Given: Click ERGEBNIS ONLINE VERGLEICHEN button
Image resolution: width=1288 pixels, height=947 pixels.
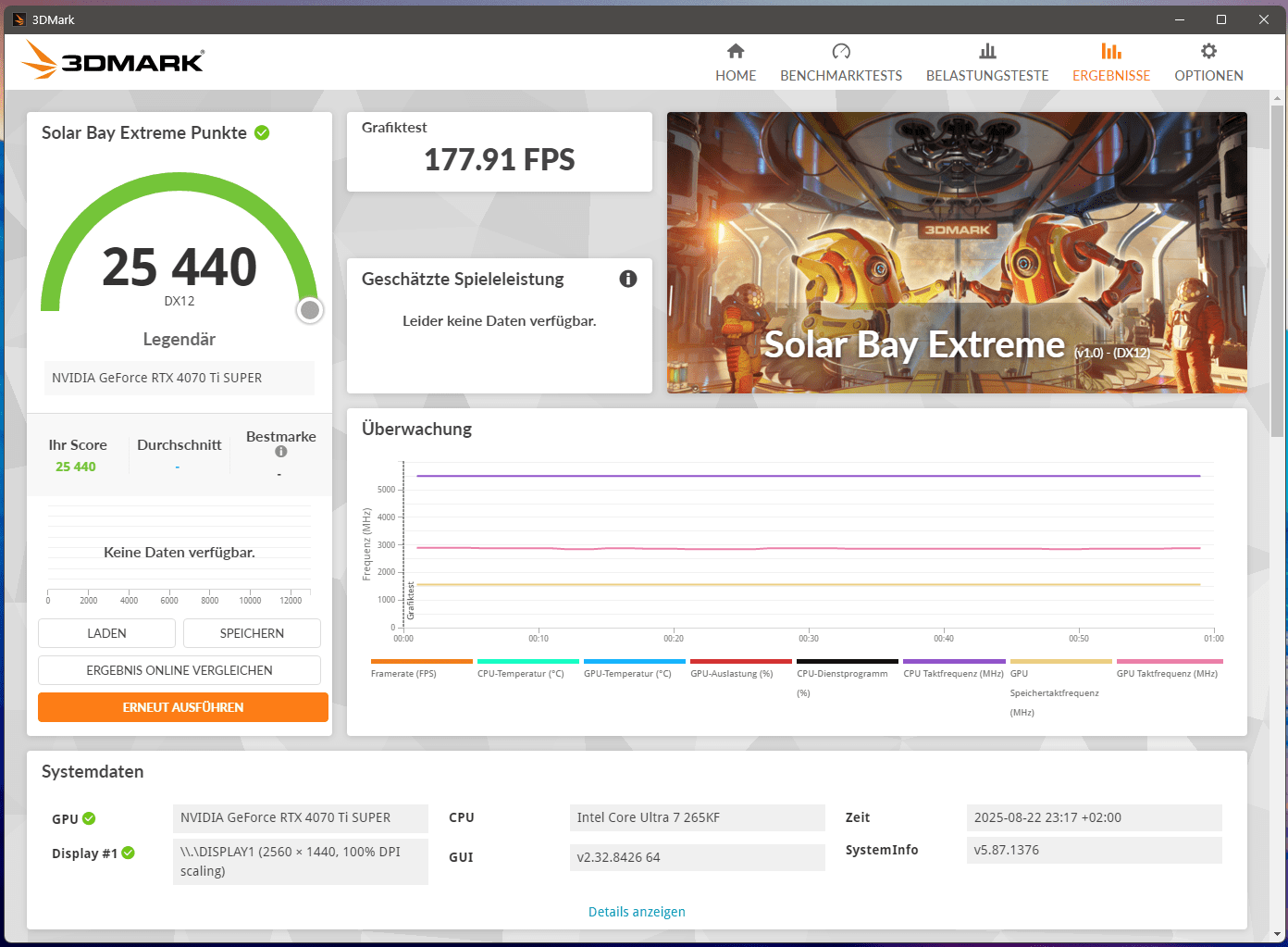Looking at the screenshot, I should pyautogui.click(x=180, y=670).
